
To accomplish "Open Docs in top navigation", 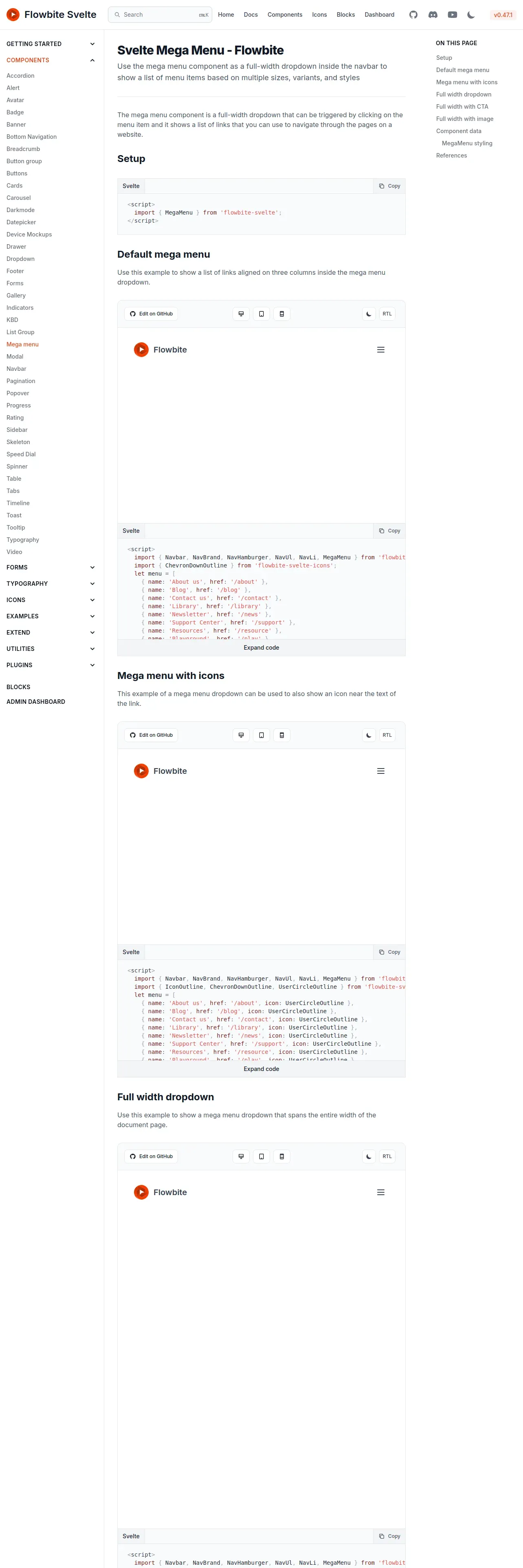I will click(251, 15).
